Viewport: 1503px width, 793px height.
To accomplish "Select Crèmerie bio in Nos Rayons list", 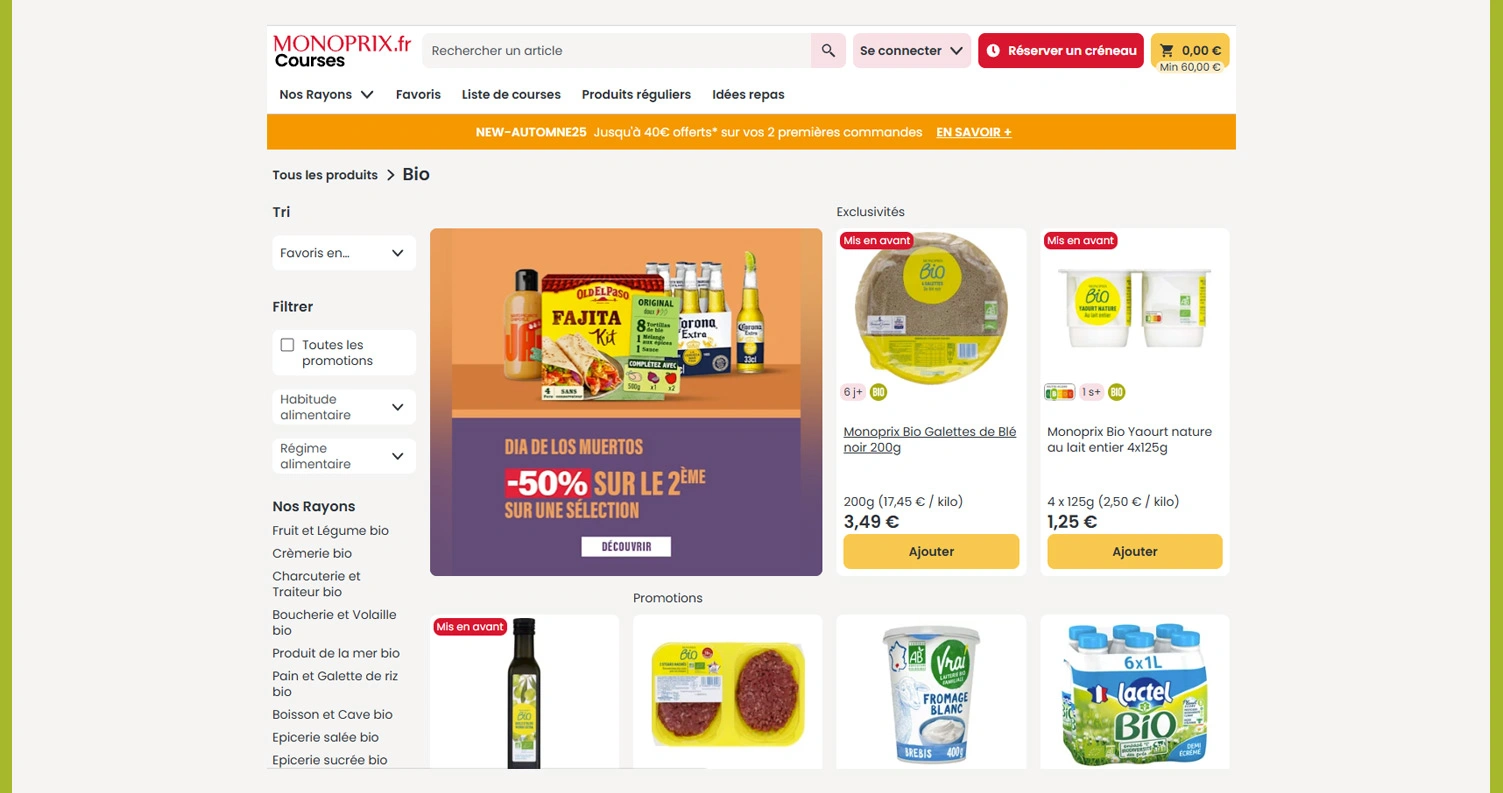I will coord(312,553).
